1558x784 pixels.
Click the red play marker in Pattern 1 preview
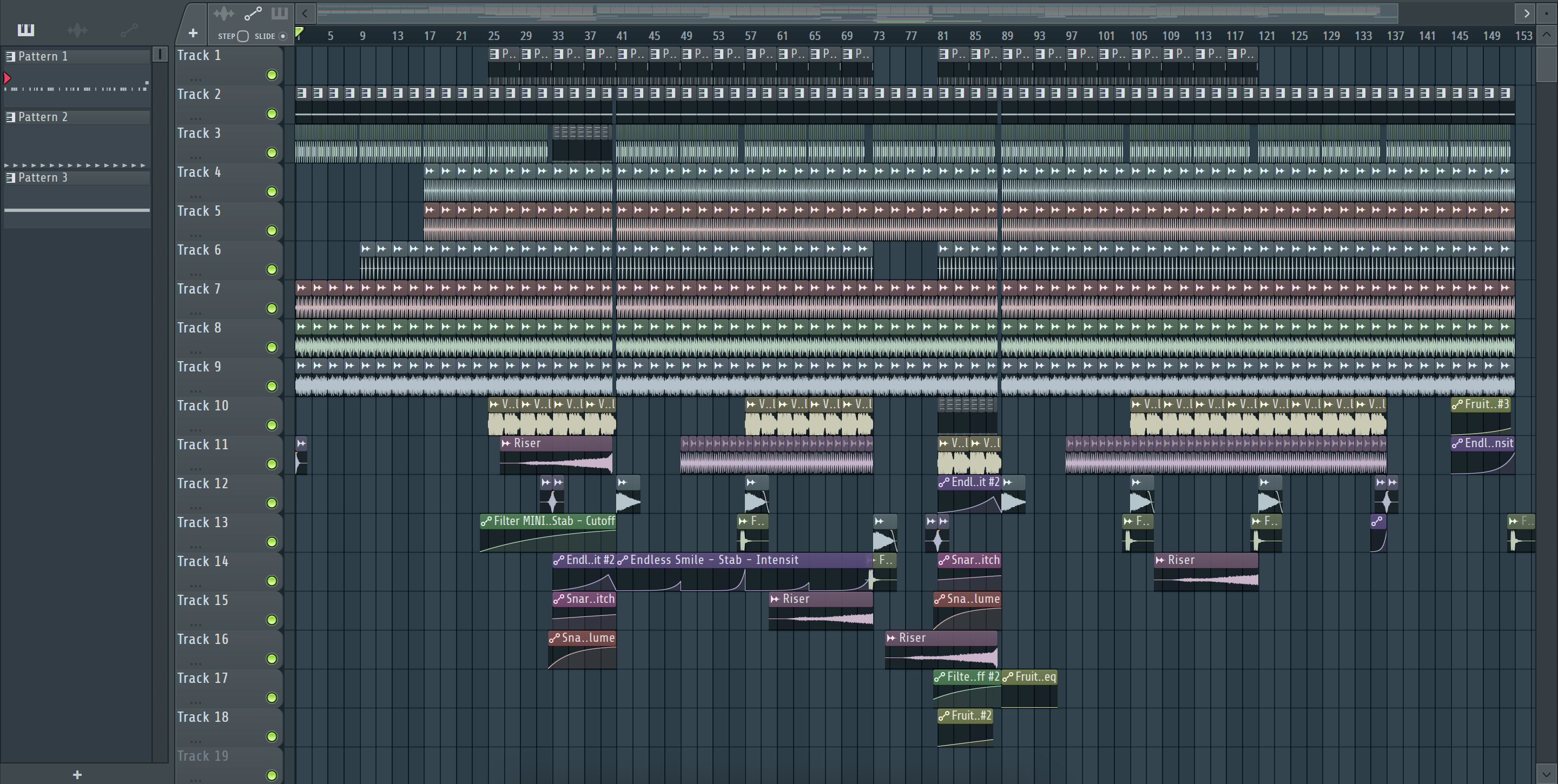click(7, 78)
